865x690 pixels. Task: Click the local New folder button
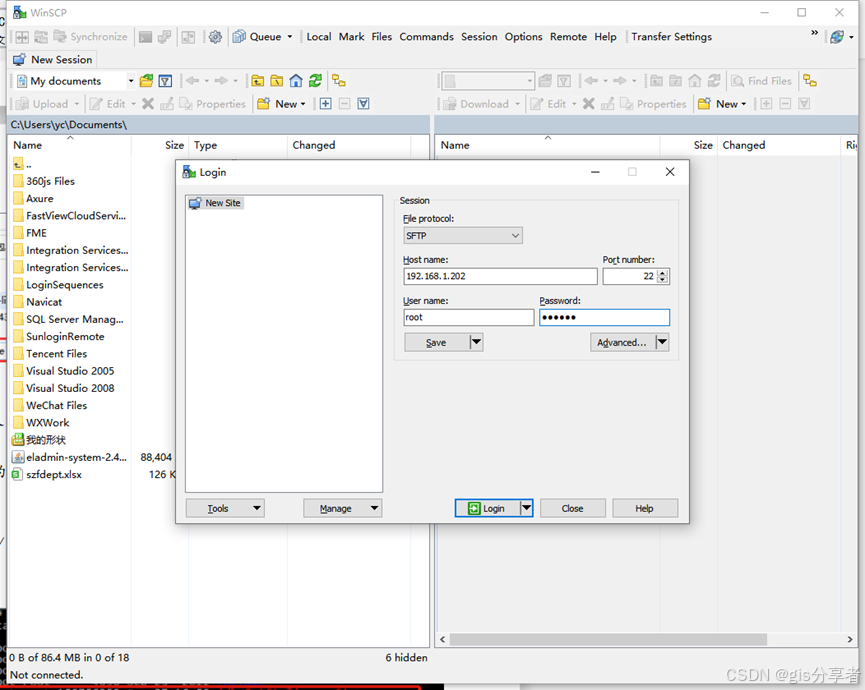281,104
